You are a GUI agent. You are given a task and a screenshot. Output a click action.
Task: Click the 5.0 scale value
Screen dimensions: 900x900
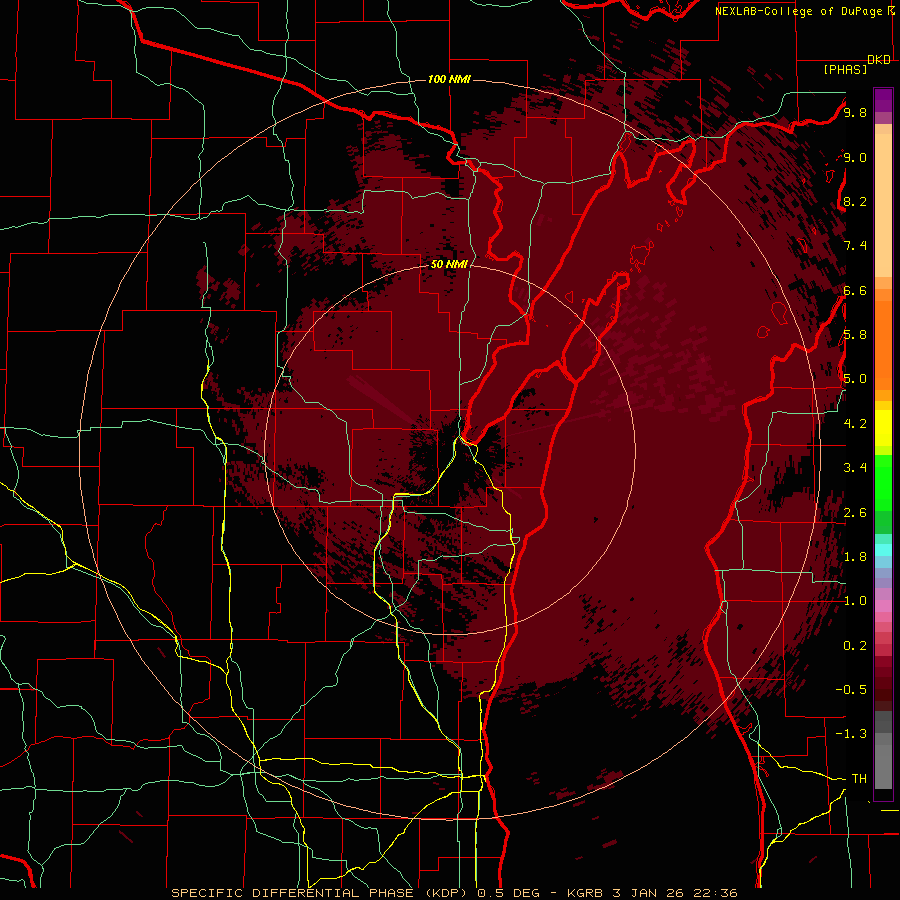[855, 379]
